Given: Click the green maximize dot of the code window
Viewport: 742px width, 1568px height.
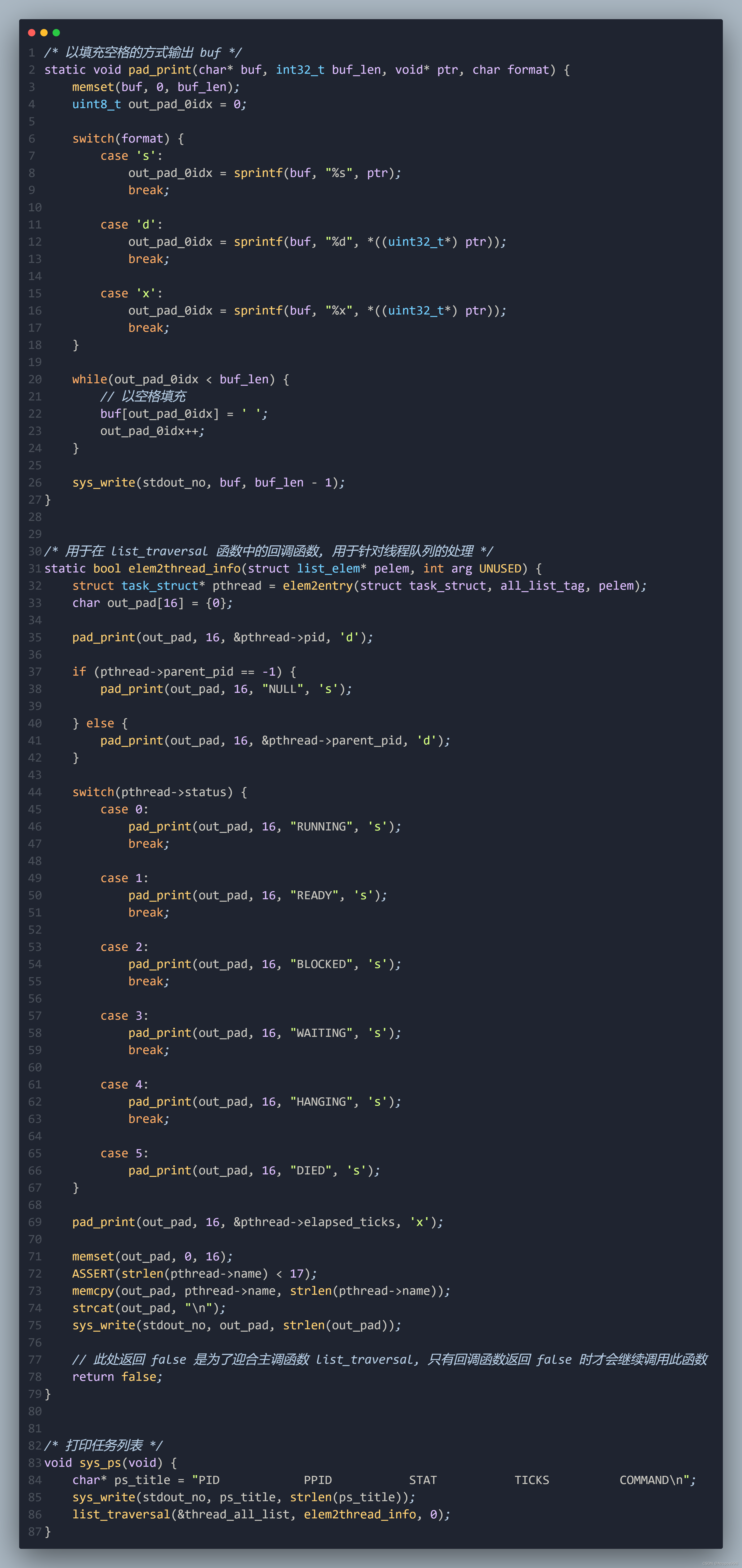Looking at the screenshot, I should tap(56, 33).
